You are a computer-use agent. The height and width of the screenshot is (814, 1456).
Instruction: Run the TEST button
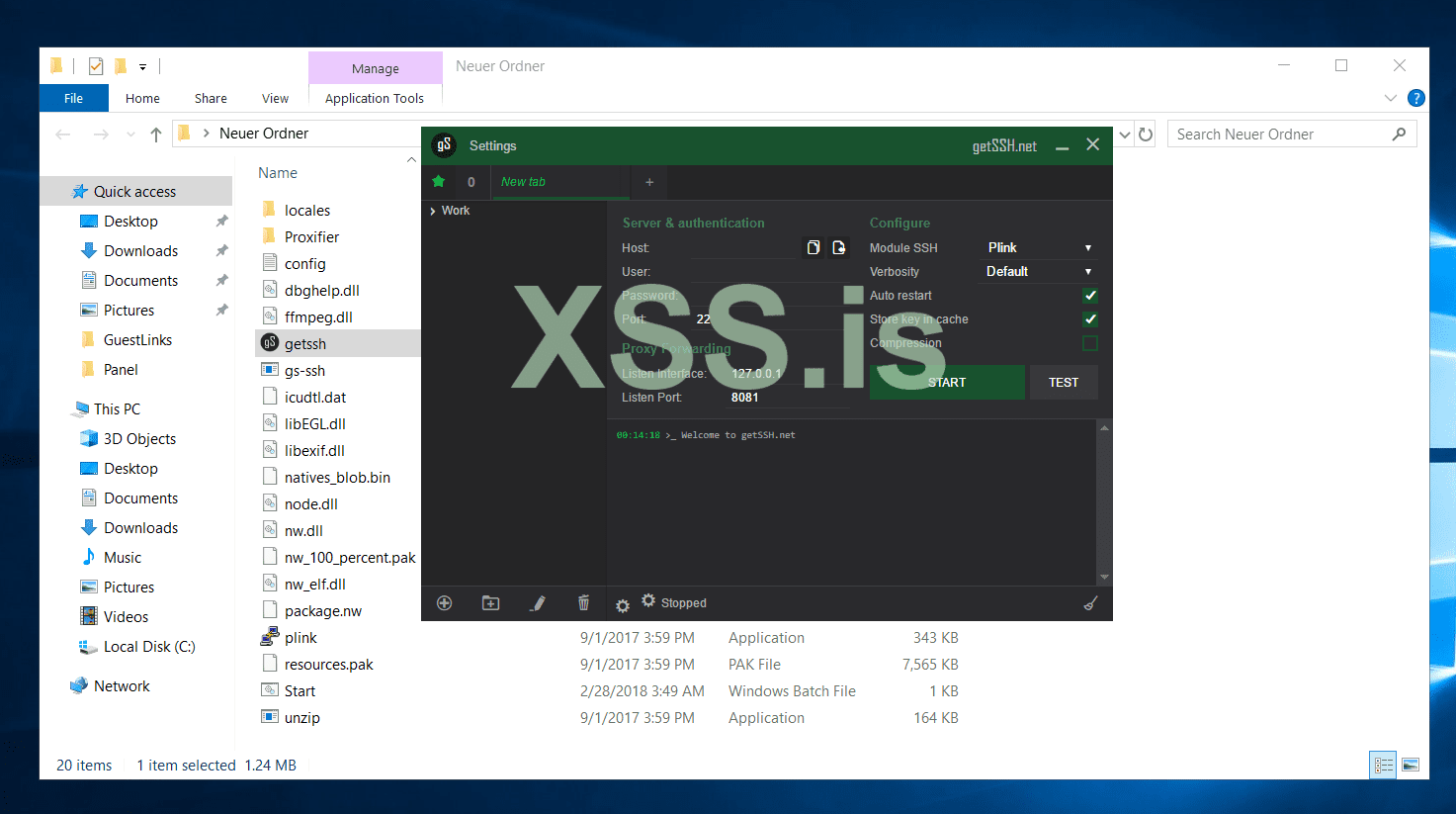pyautogui.click(x=1064, y=382)
